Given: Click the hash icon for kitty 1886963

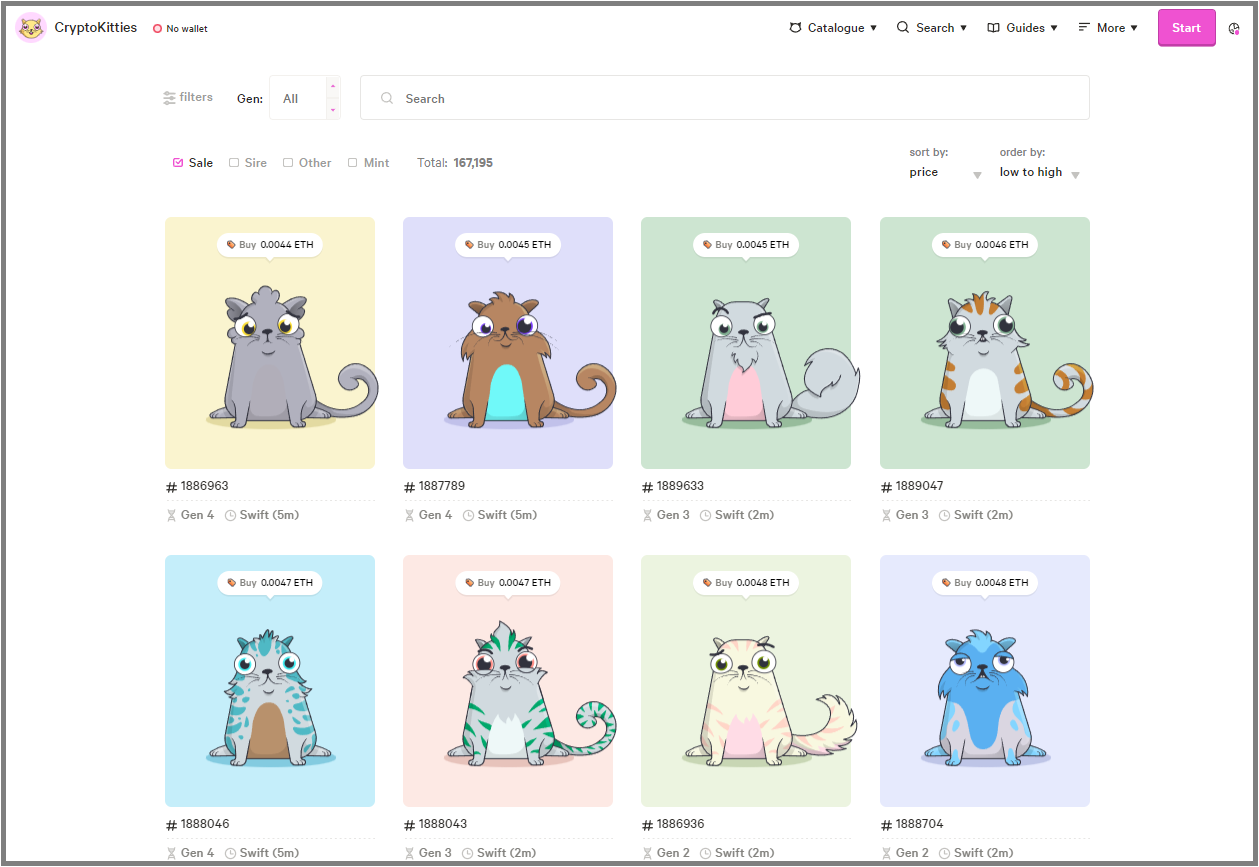Looking at the screenshot, I should tap(171, 487).
